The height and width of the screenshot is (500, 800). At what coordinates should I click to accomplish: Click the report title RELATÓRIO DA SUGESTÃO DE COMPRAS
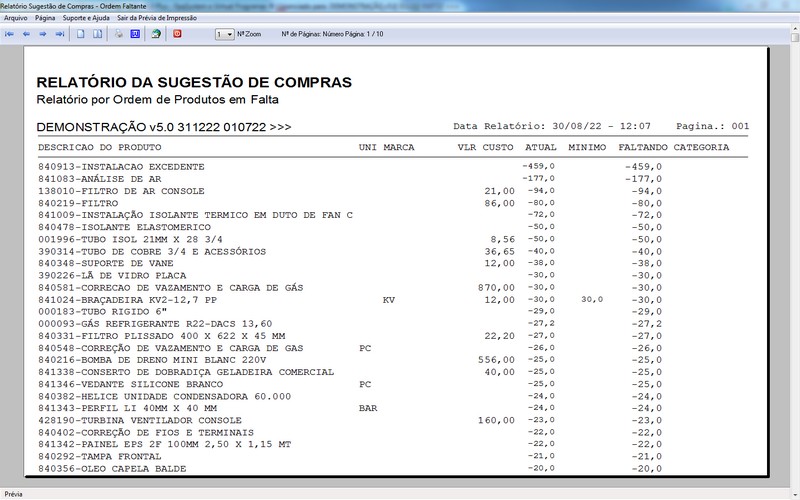(194, 82)
